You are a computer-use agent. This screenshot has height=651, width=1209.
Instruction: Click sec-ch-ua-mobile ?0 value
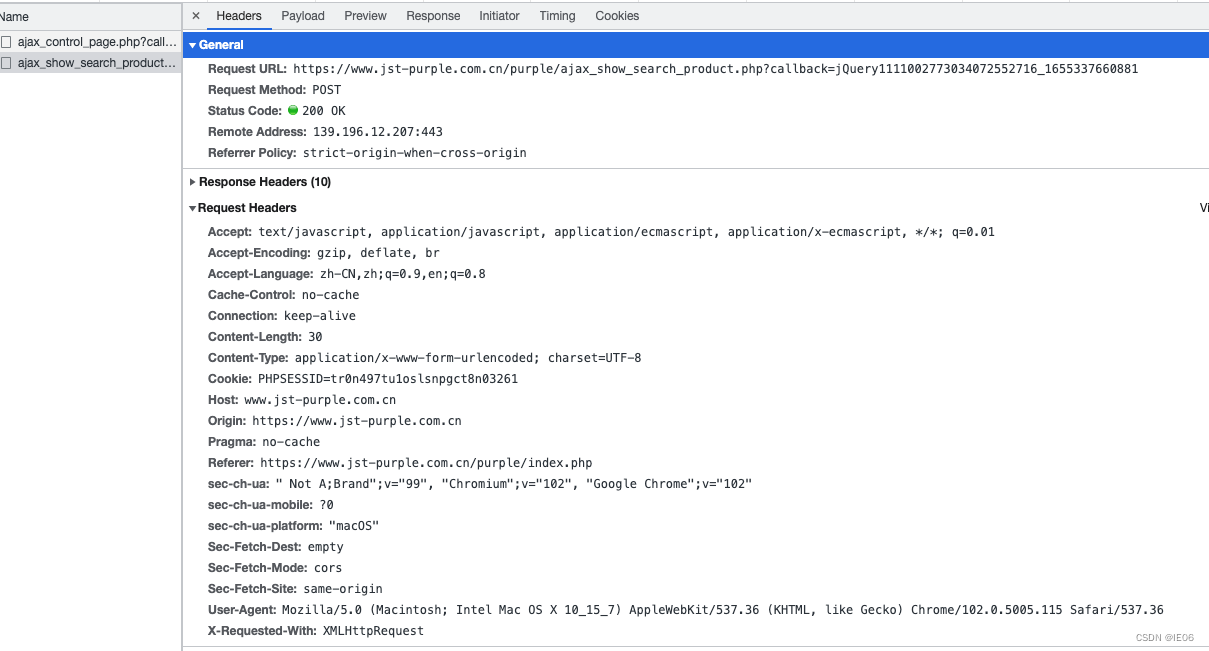click(x=326, y=505)
